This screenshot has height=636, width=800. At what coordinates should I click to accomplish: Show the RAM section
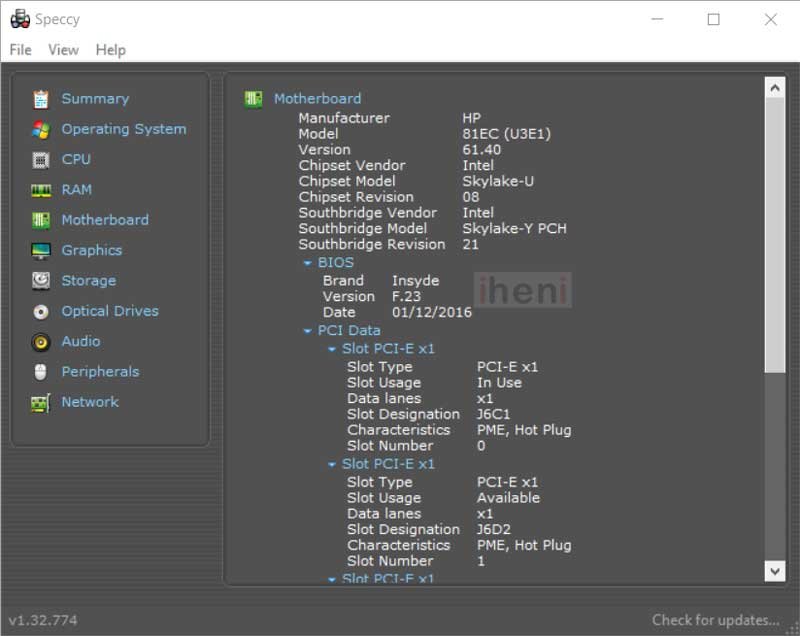pos(77,190)
